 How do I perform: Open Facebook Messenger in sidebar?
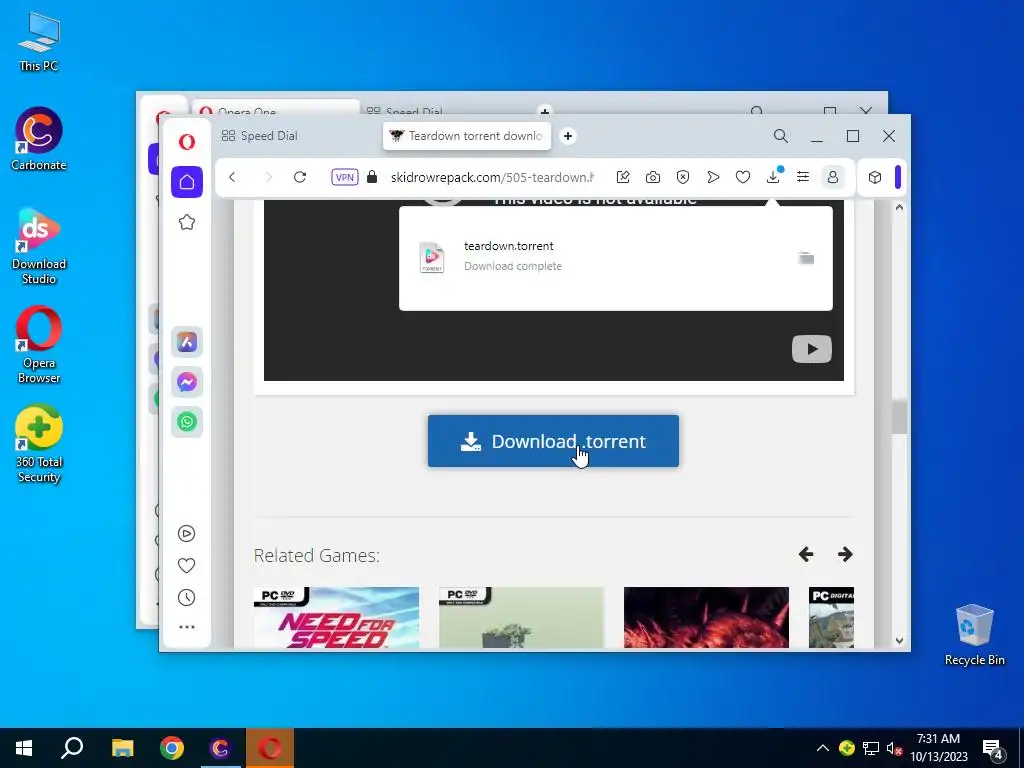187,382
